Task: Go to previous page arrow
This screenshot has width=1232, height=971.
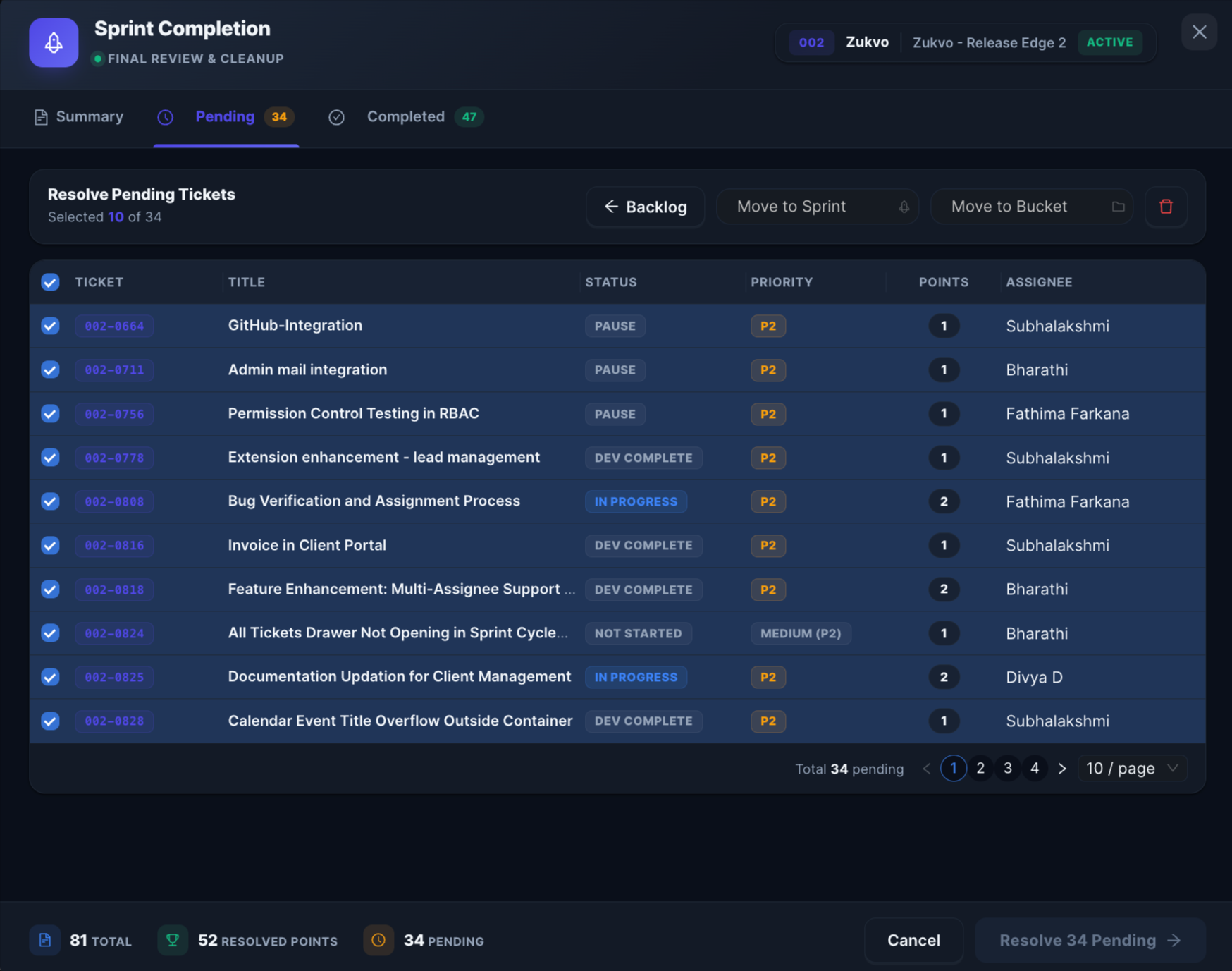Action: [x=926, y=769]
